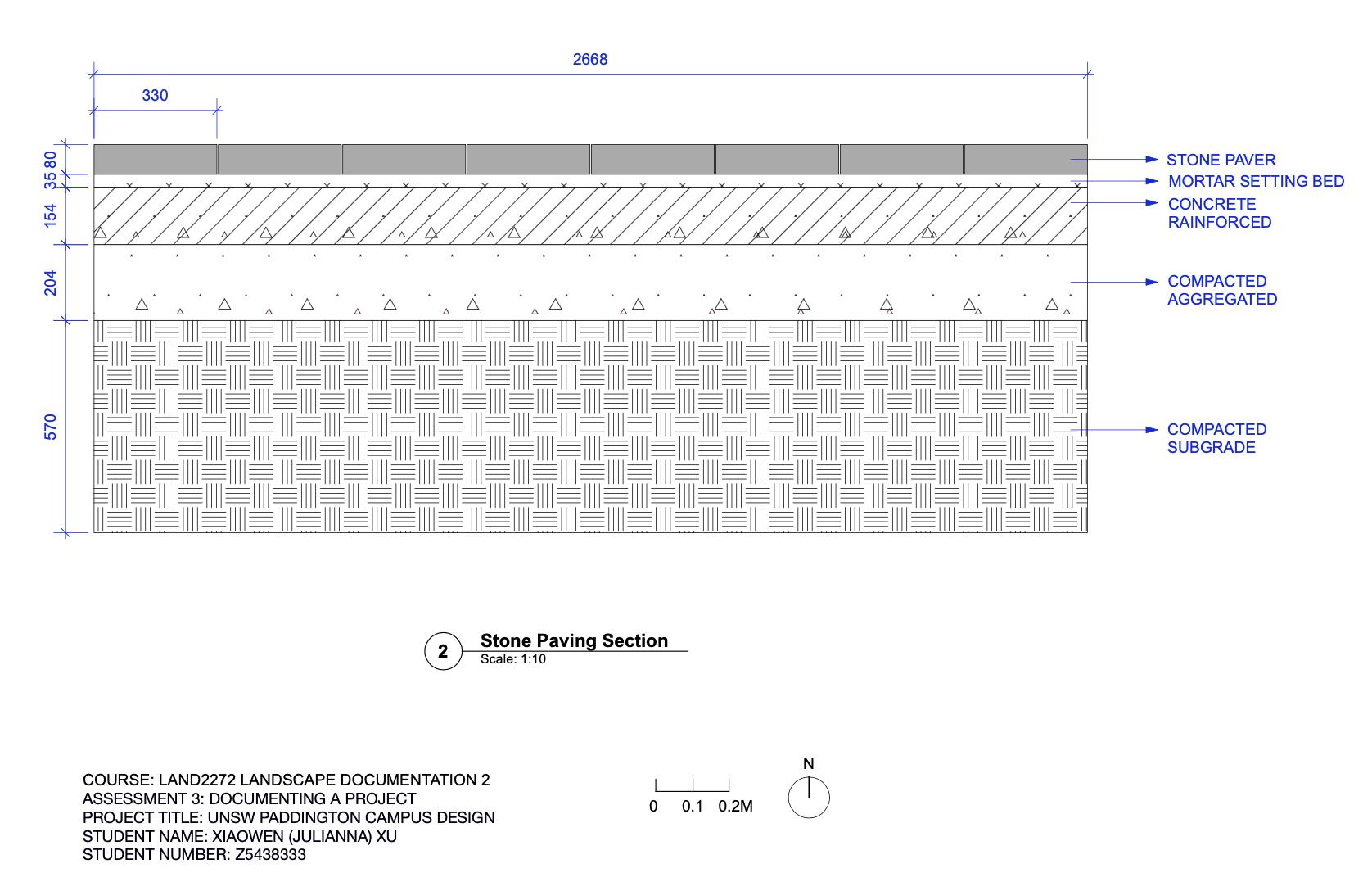
Task: Select the 330 paver width dimension
Action: [x=155, y=95]
